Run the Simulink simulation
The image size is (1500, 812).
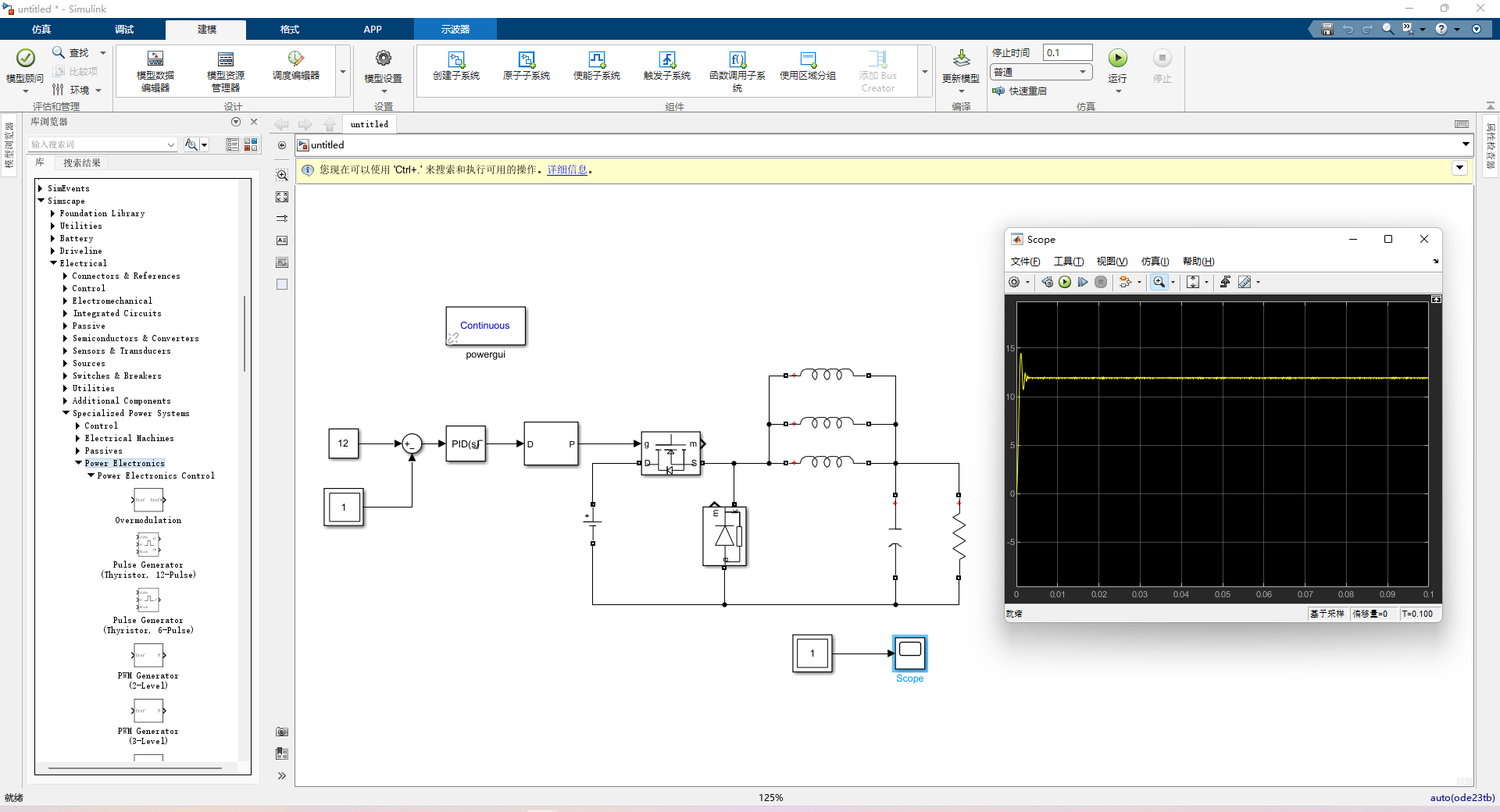click(1118, 58)
